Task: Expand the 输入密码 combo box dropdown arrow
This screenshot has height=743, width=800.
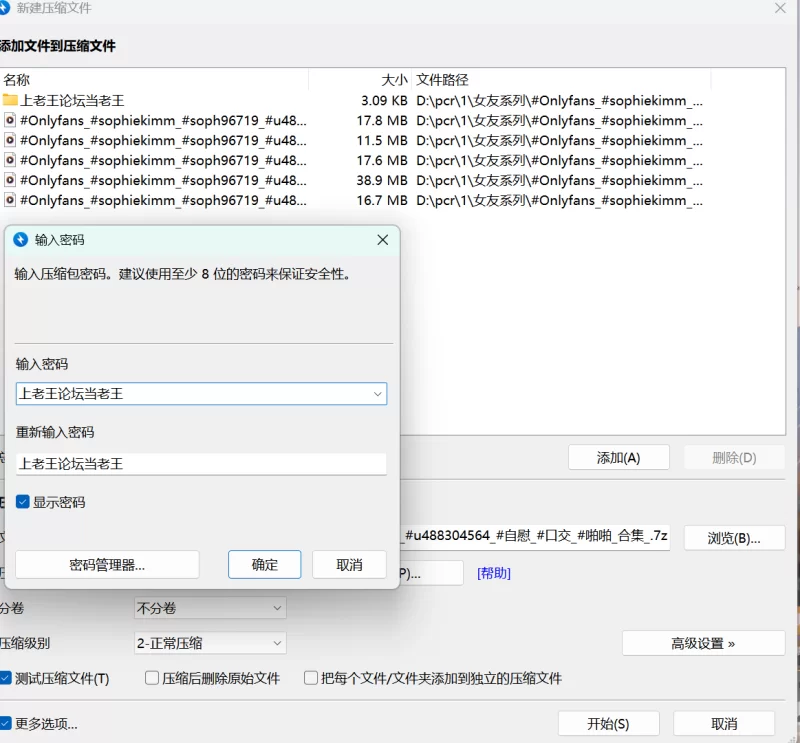Action: click(x=377, y=394)
